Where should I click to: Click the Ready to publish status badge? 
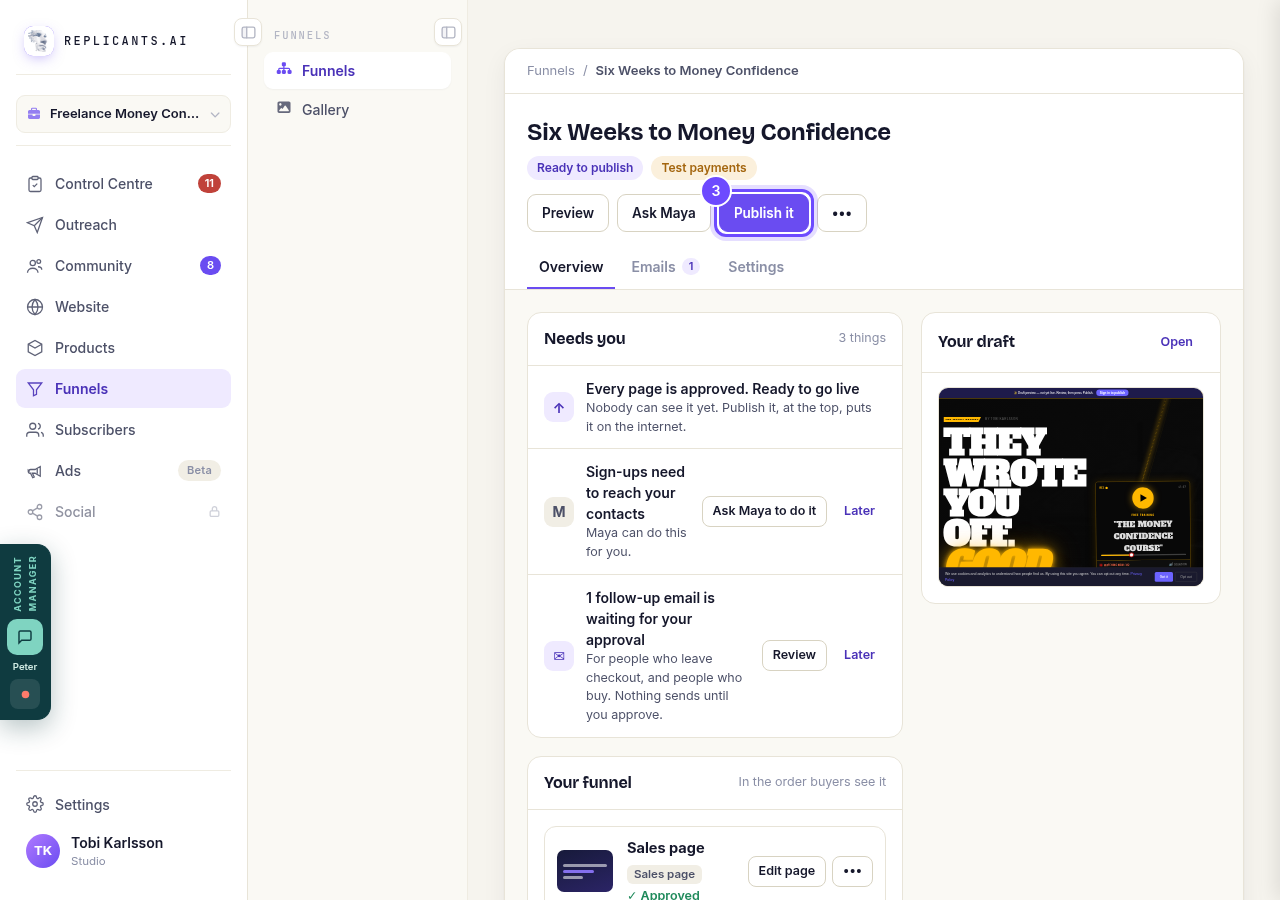585,168
